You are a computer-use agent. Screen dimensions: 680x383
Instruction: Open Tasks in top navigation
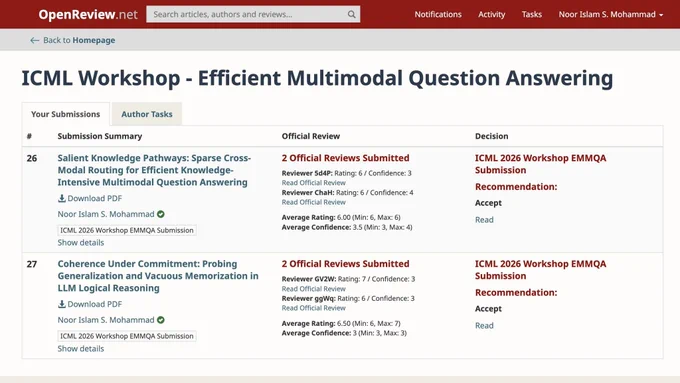coord(532,14)
